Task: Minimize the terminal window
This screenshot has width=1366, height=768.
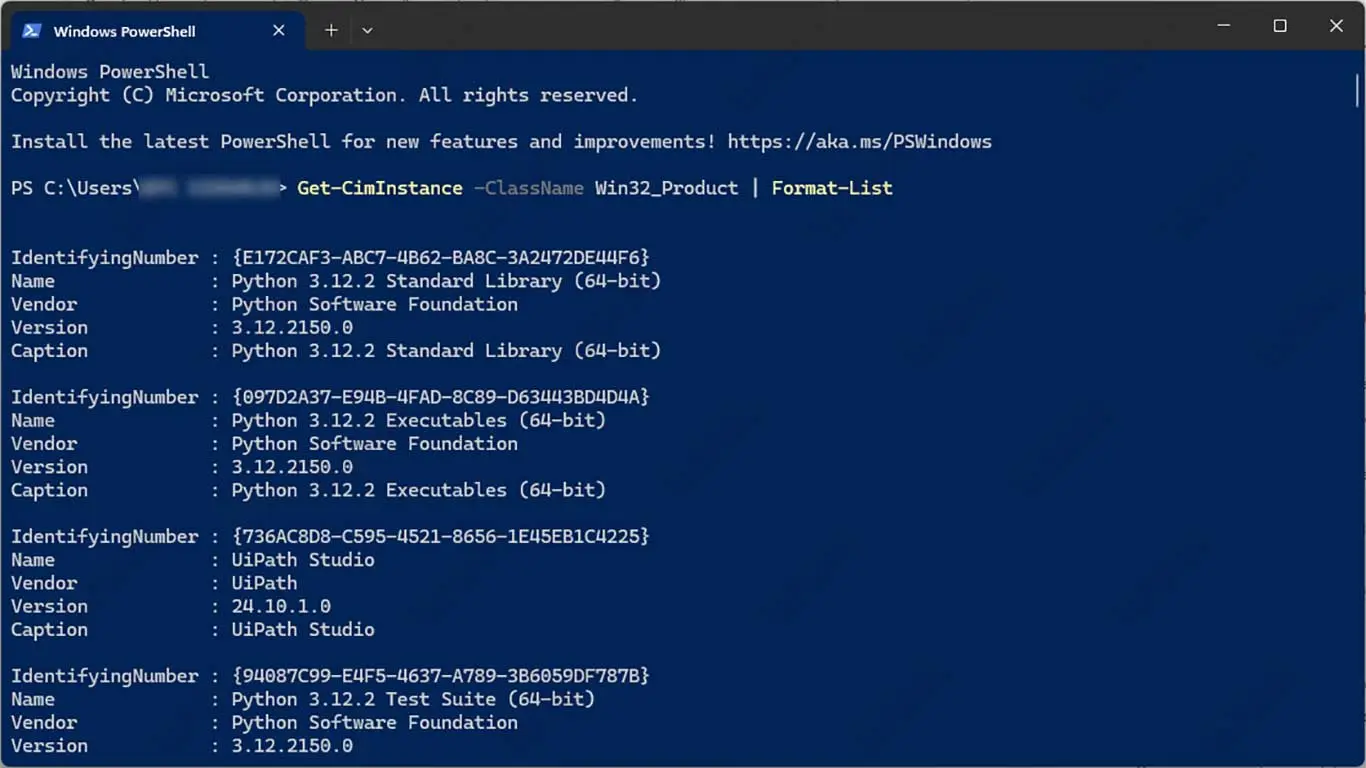Action: [1224, 26]
